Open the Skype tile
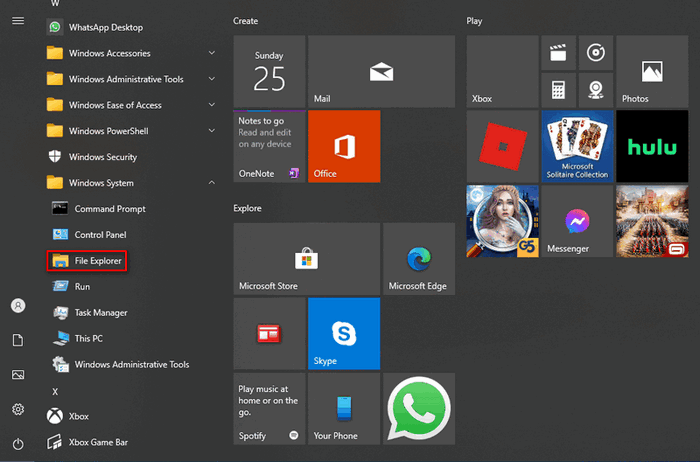 344,333
